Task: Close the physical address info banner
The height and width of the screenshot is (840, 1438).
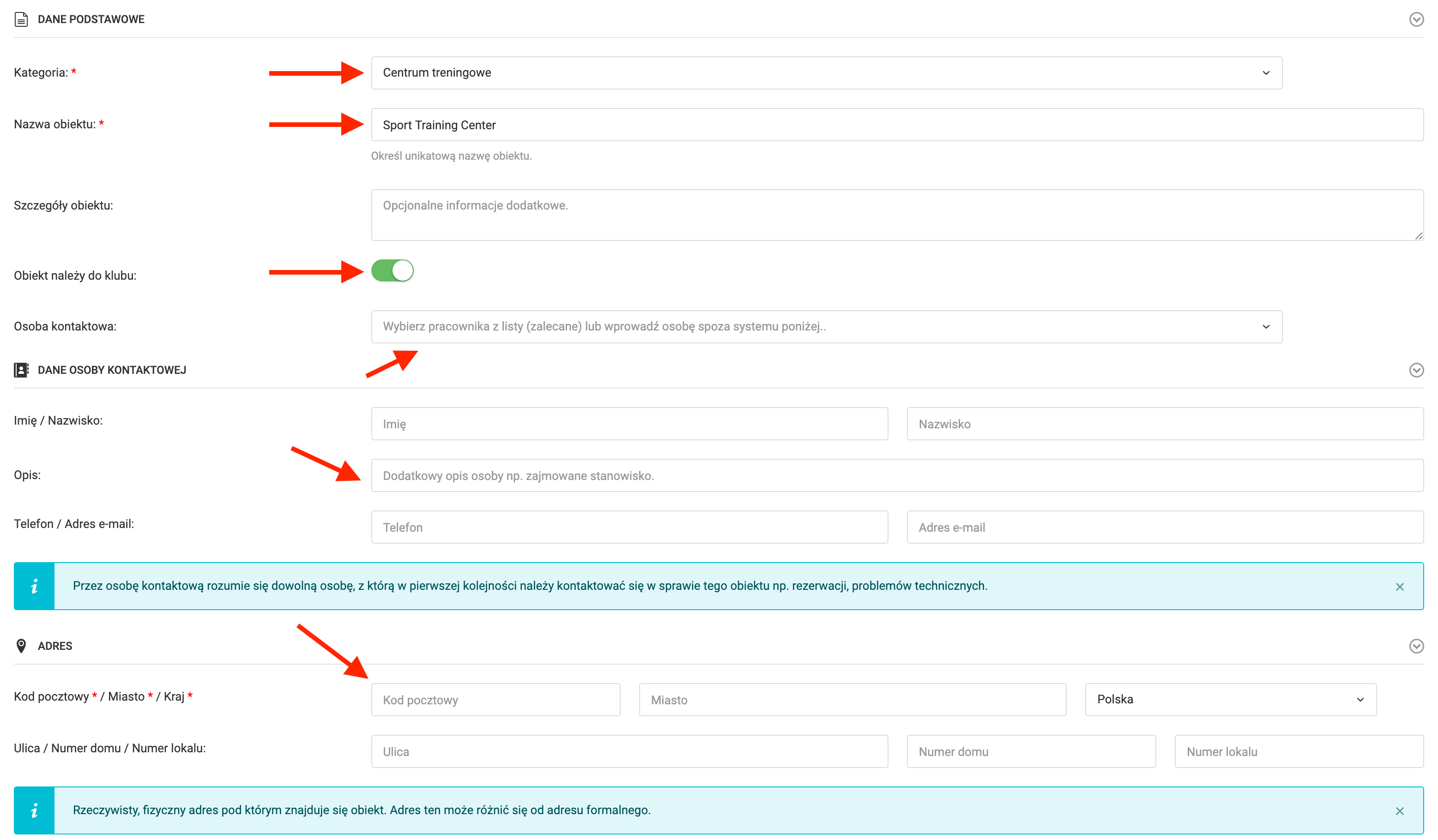Action: [1399, 811]
